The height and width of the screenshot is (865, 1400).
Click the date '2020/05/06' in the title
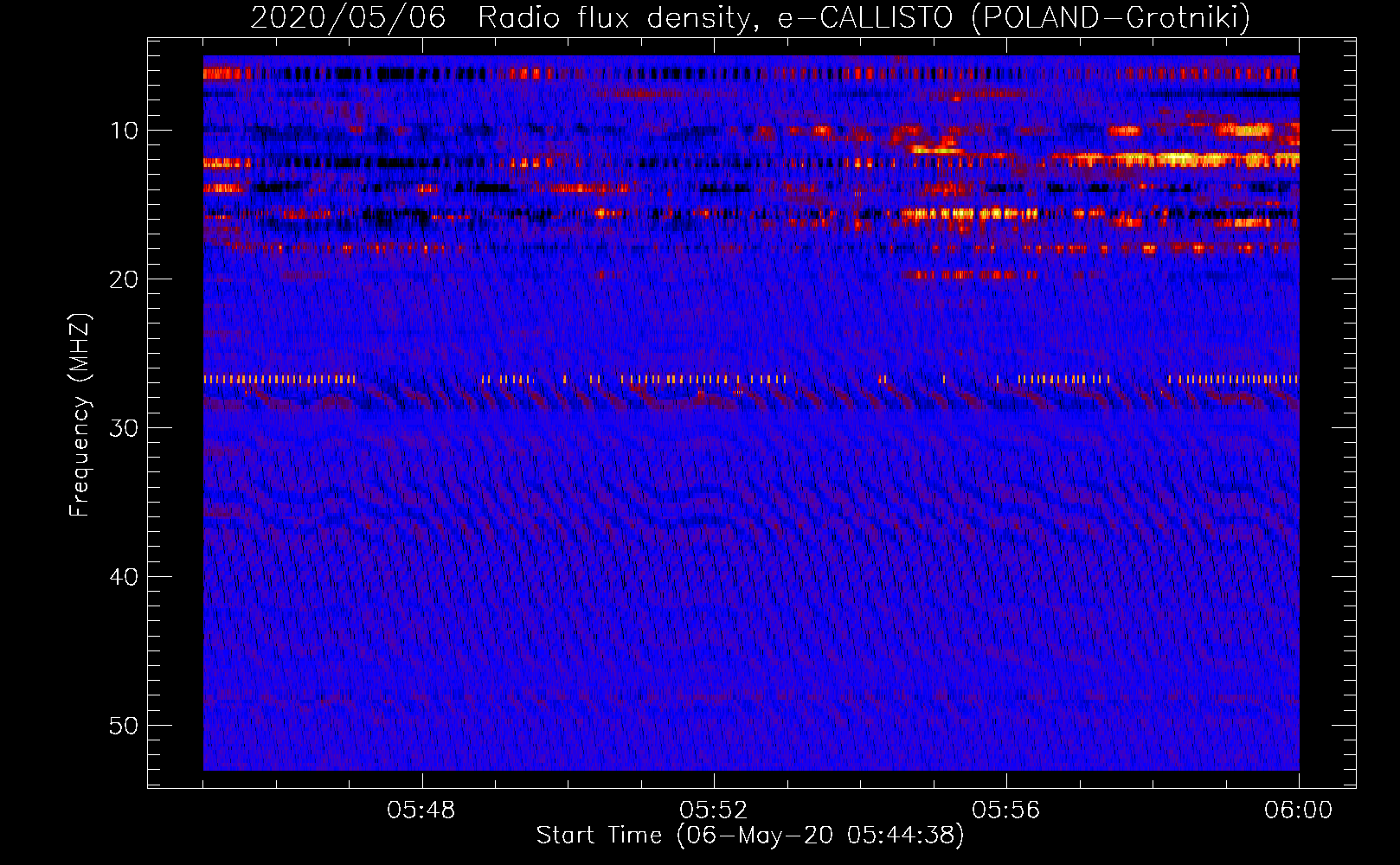coord(348,17)
